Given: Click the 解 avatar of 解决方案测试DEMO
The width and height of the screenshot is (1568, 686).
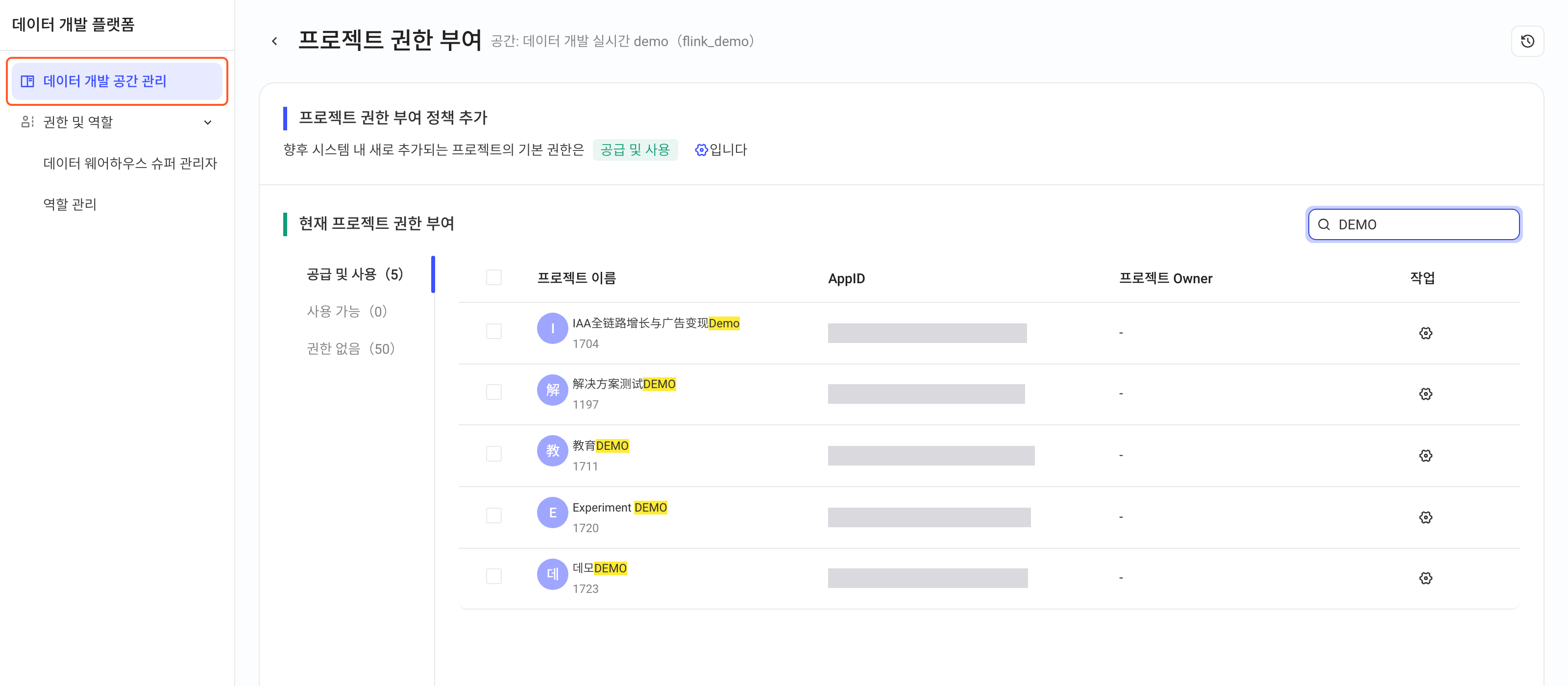Looking at the screenshot, I should point(552,390).
